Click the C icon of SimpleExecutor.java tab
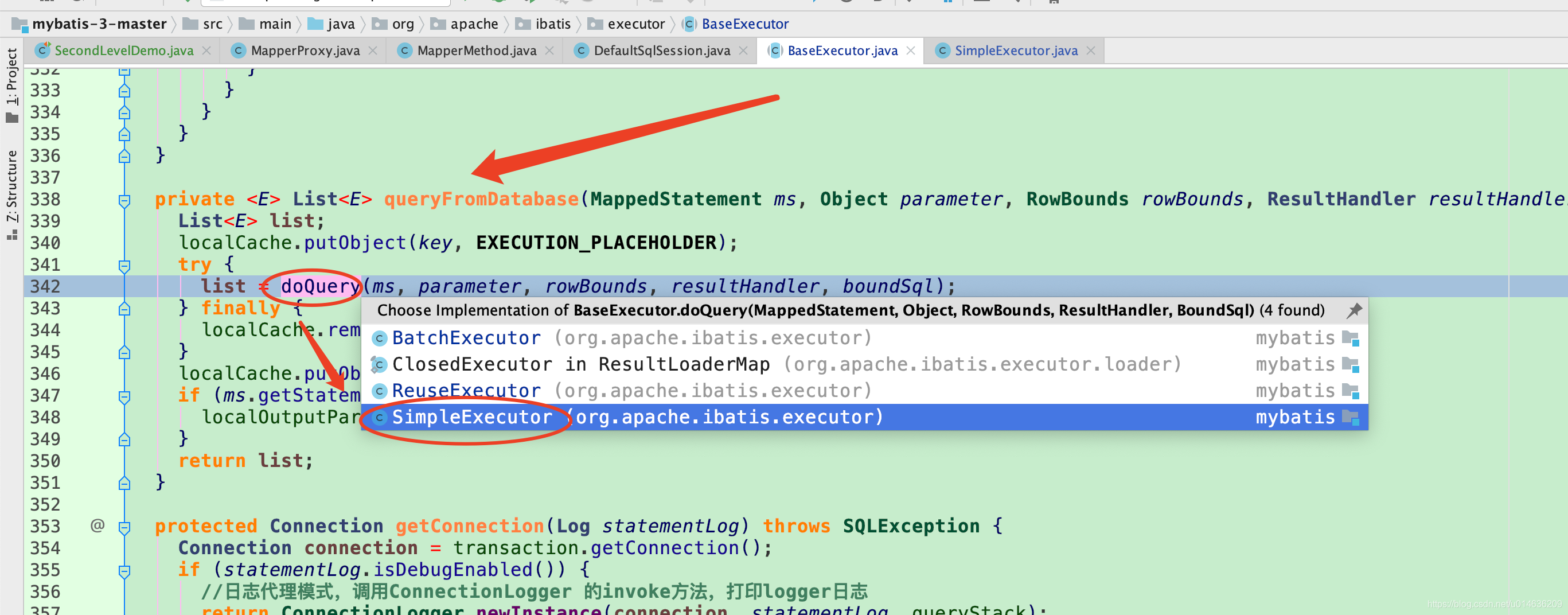1568x615 pixels. pos(942,50)
